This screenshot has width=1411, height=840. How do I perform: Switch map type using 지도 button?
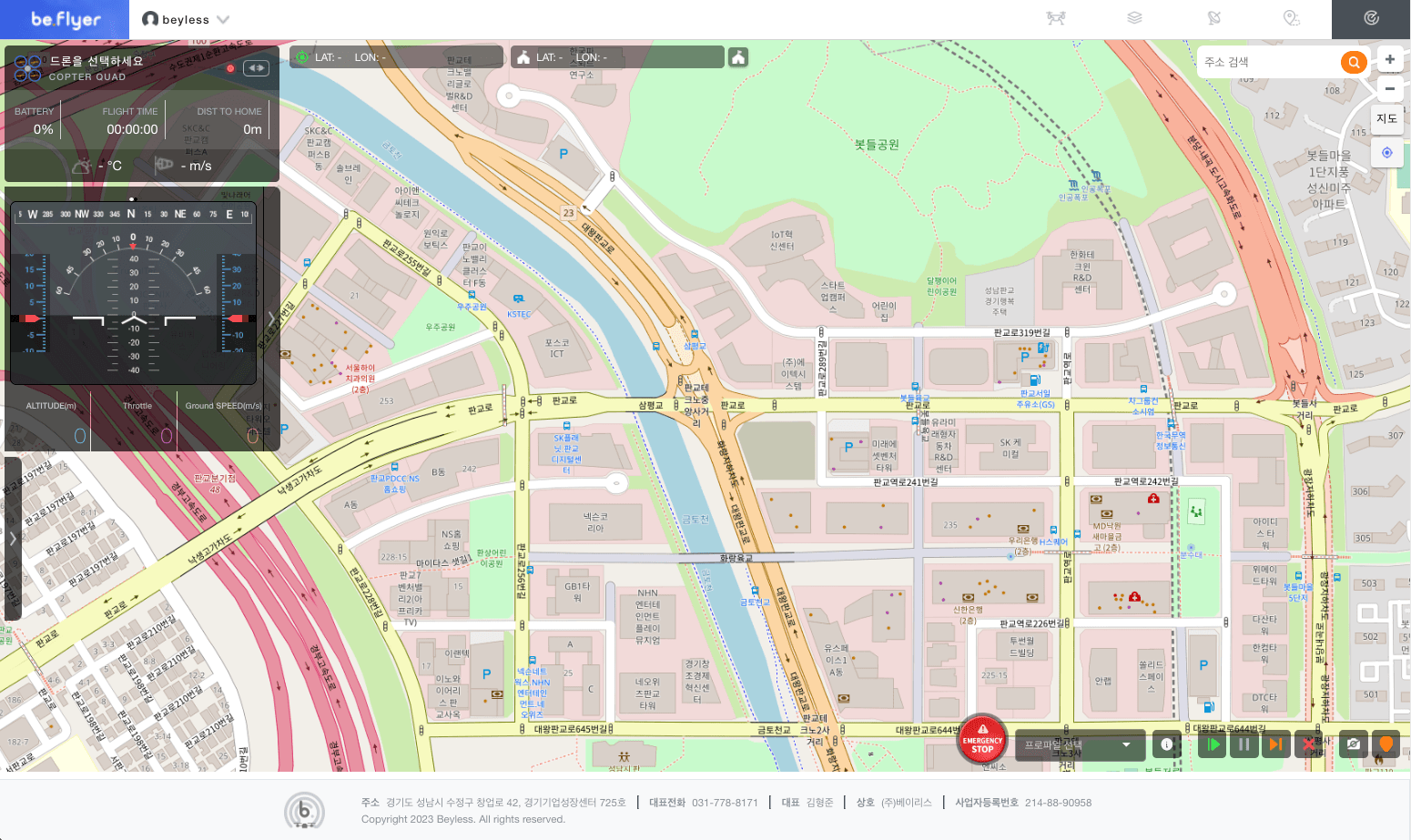pyautogui.click(x=1386, y=118)
